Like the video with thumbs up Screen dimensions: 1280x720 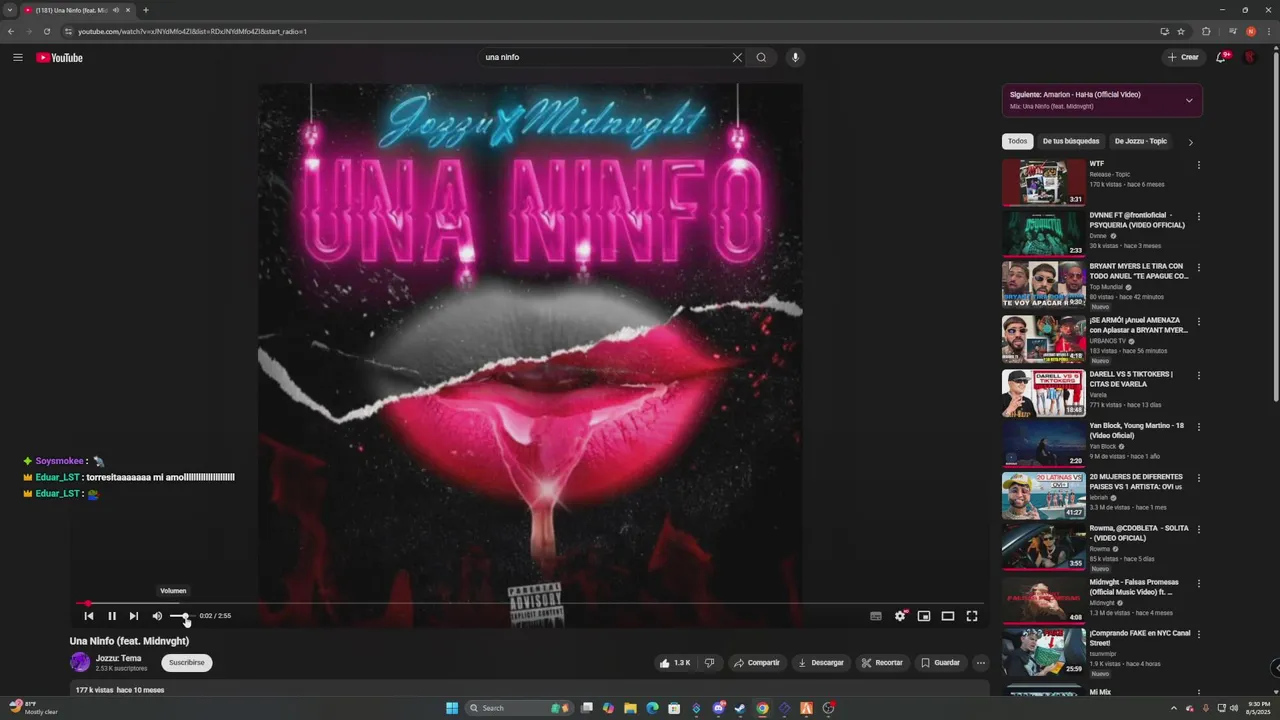[675, 663]
